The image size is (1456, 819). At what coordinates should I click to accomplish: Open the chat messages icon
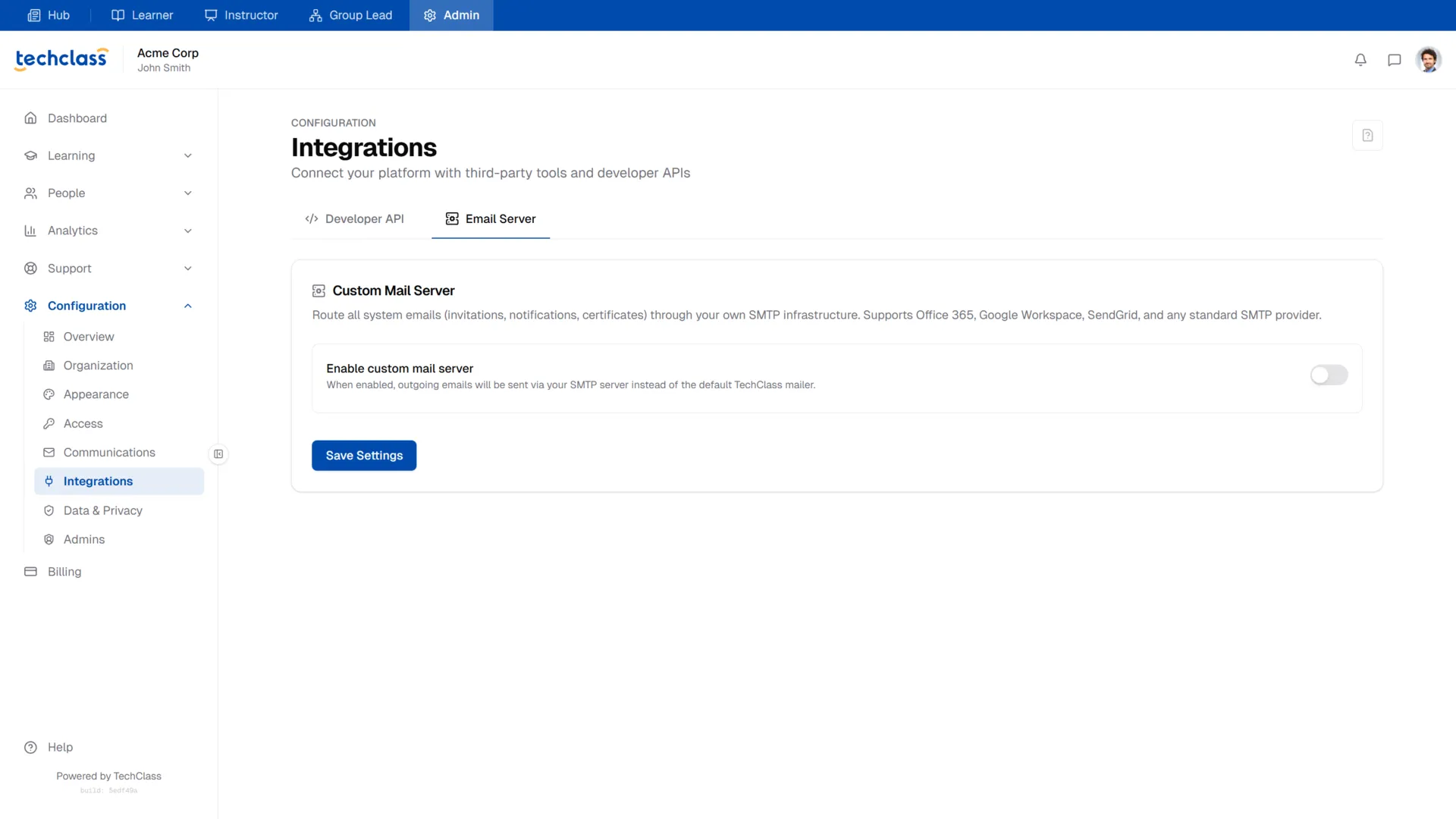coord(1394,60)
